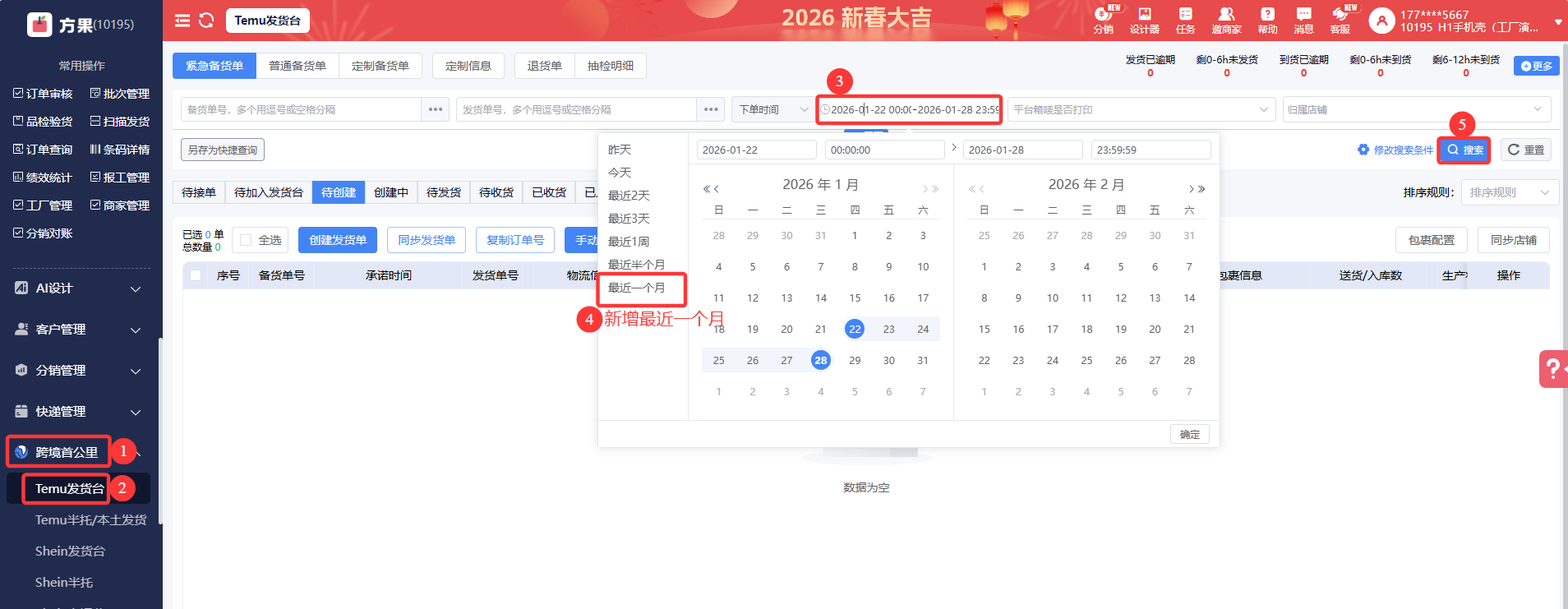Image resolution: width=1568 pixels, height=609 pixels.
Task: Open the 归属店铺 store dropdown
Action: coord(1416,109)
